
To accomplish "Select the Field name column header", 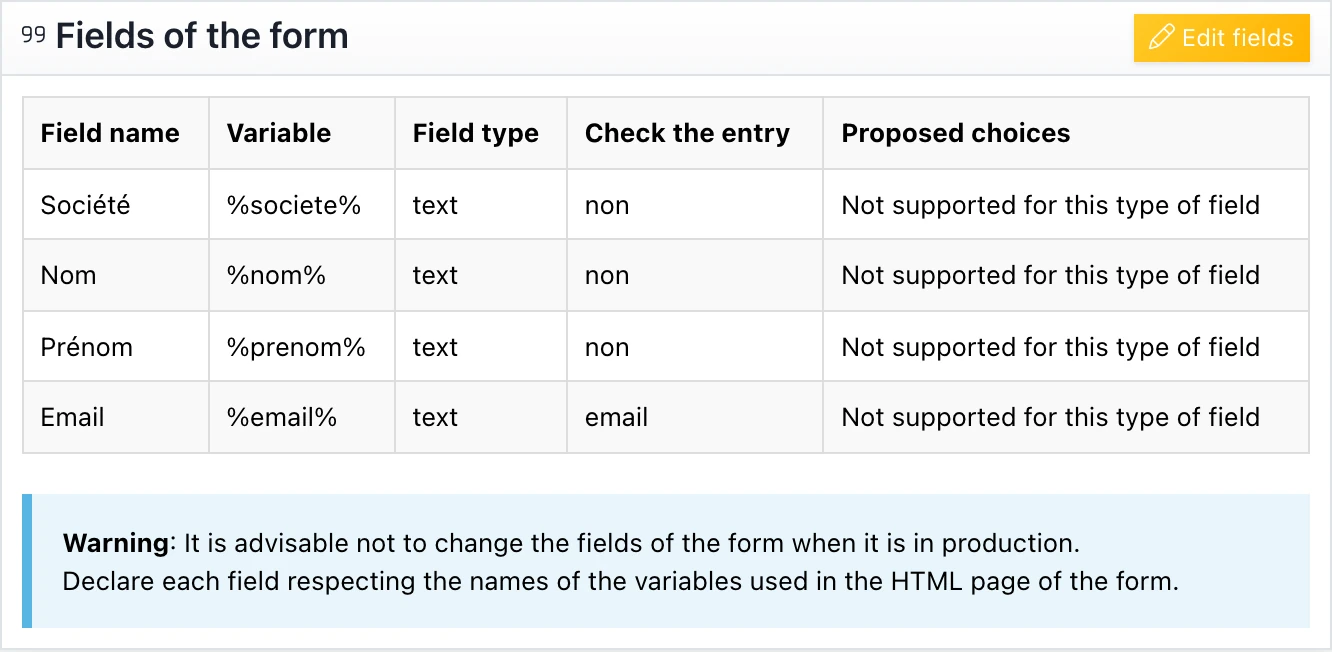I will click(110, 132).
